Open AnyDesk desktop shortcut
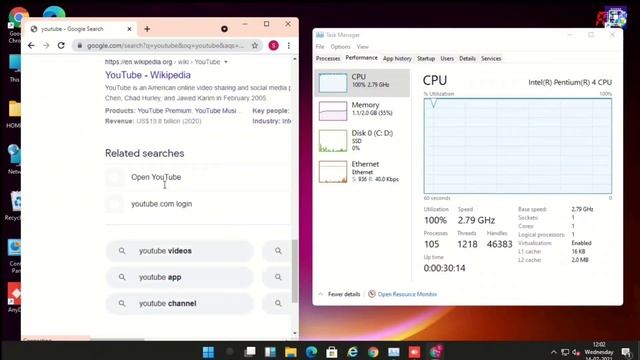Image resolution: width=640 pixels, height=360 pixels. pyautogui.click(x=14, y=298)
